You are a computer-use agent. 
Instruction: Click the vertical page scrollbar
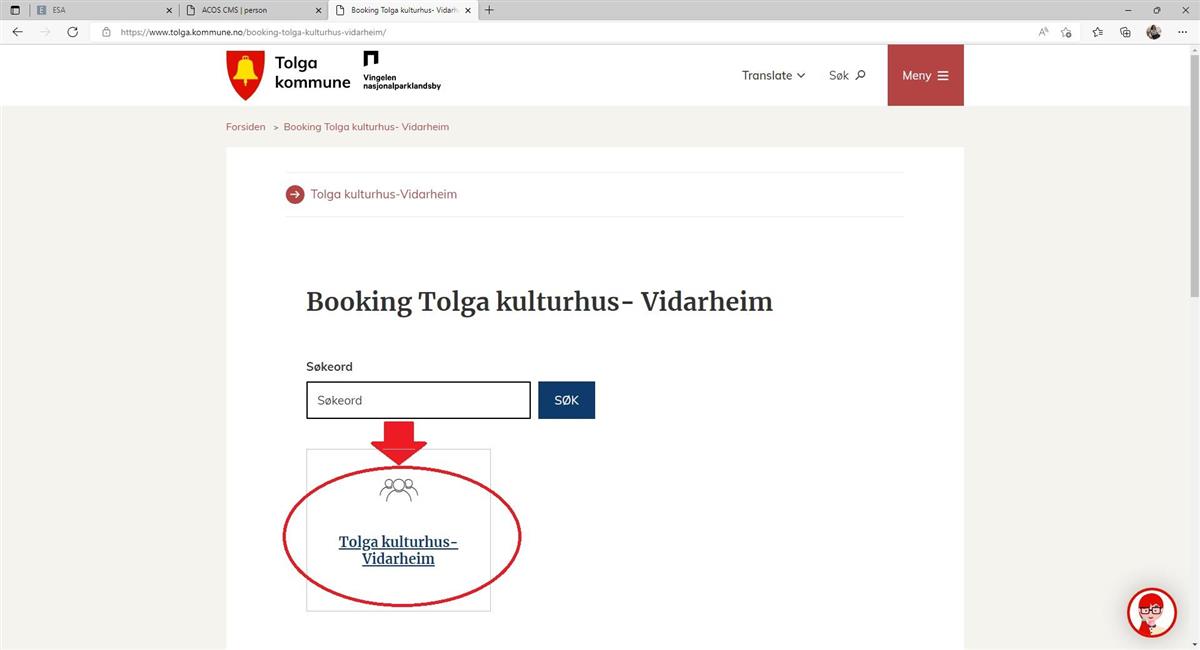point(1194,172)
